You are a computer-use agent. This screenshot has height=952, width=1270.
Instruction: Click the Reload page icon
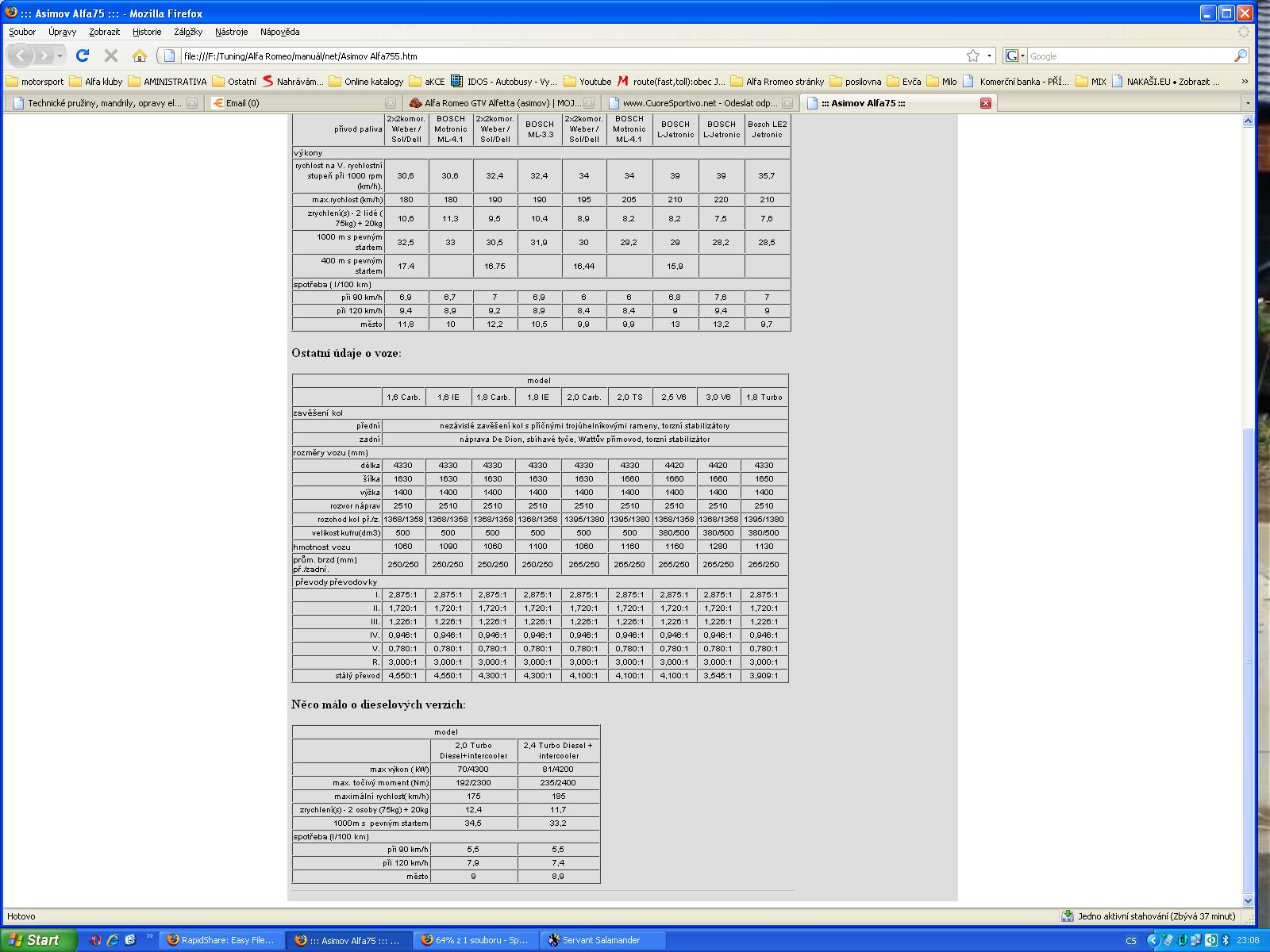[x=82, y=56]
